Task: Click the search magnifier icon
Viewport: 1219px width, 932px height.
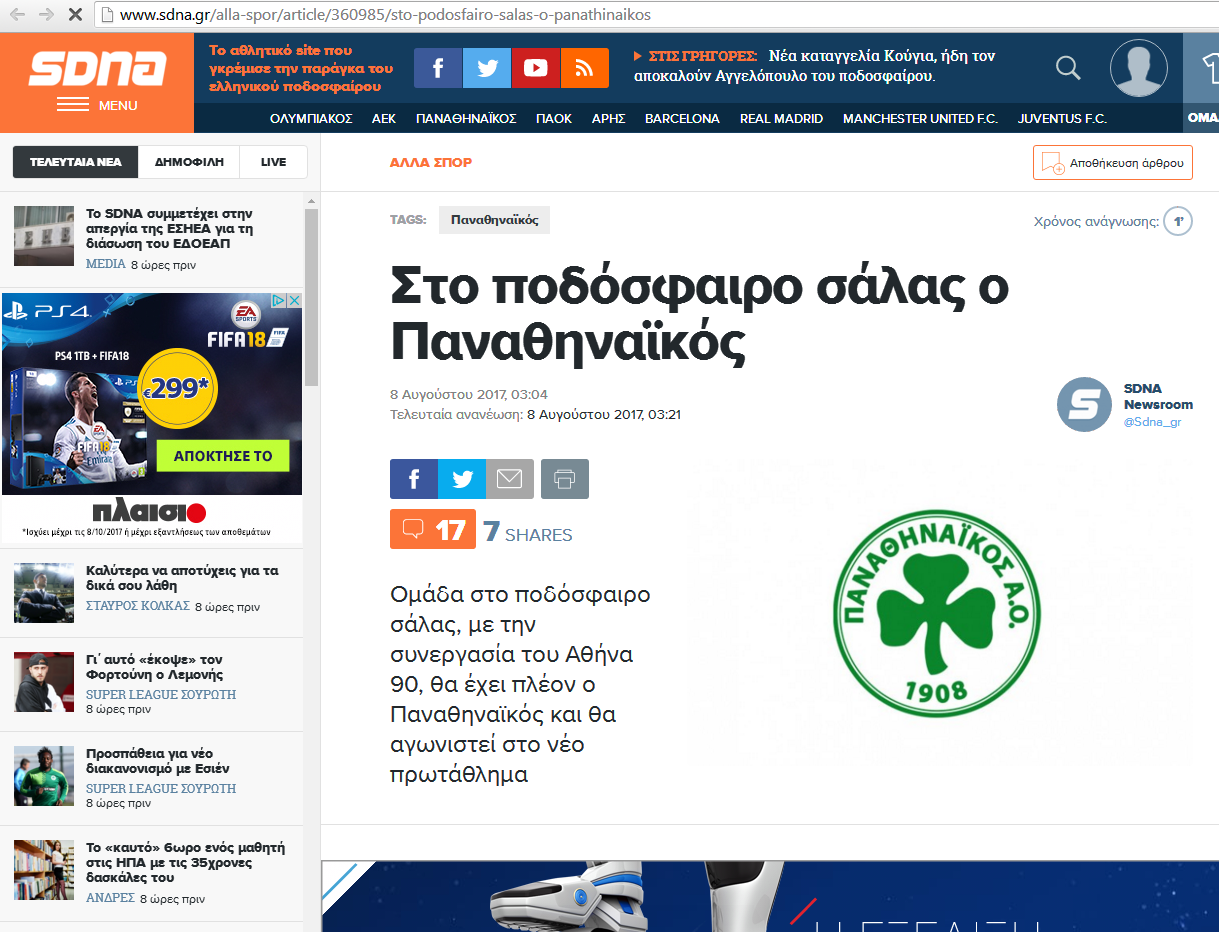Action: [1068, 68]
